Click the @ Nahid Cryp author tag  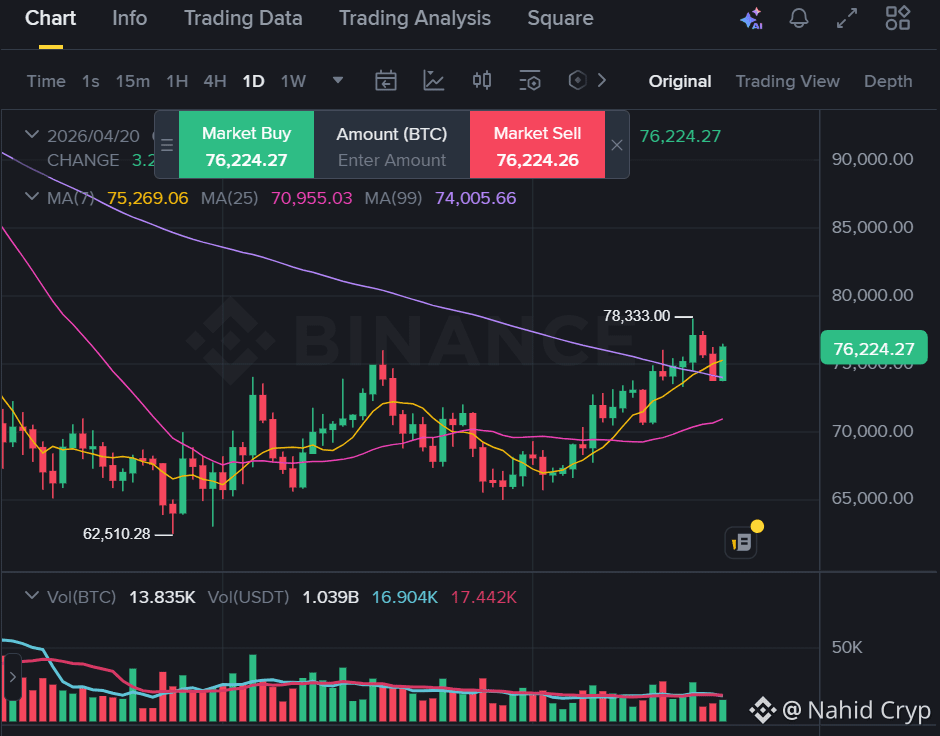[x=840, y=710]
